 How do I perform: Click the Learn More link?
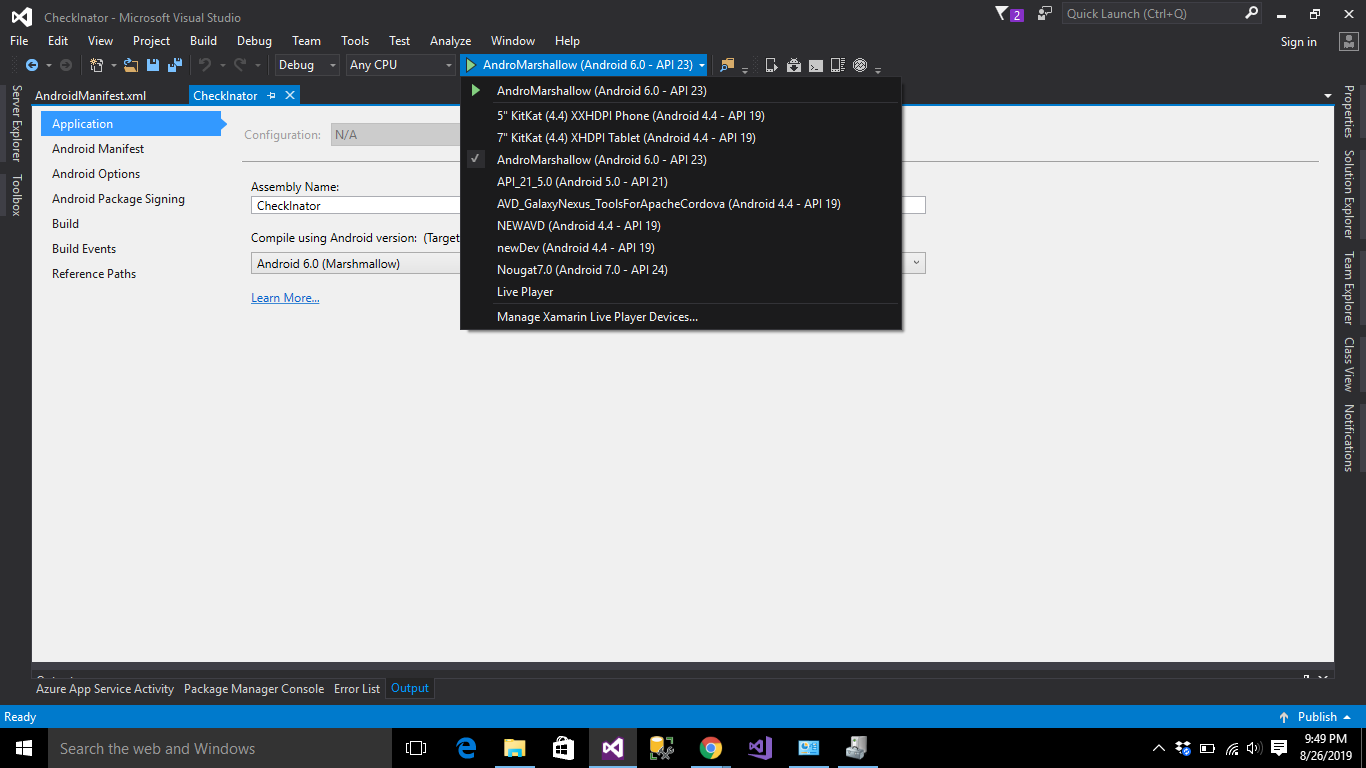click(285, 298)
